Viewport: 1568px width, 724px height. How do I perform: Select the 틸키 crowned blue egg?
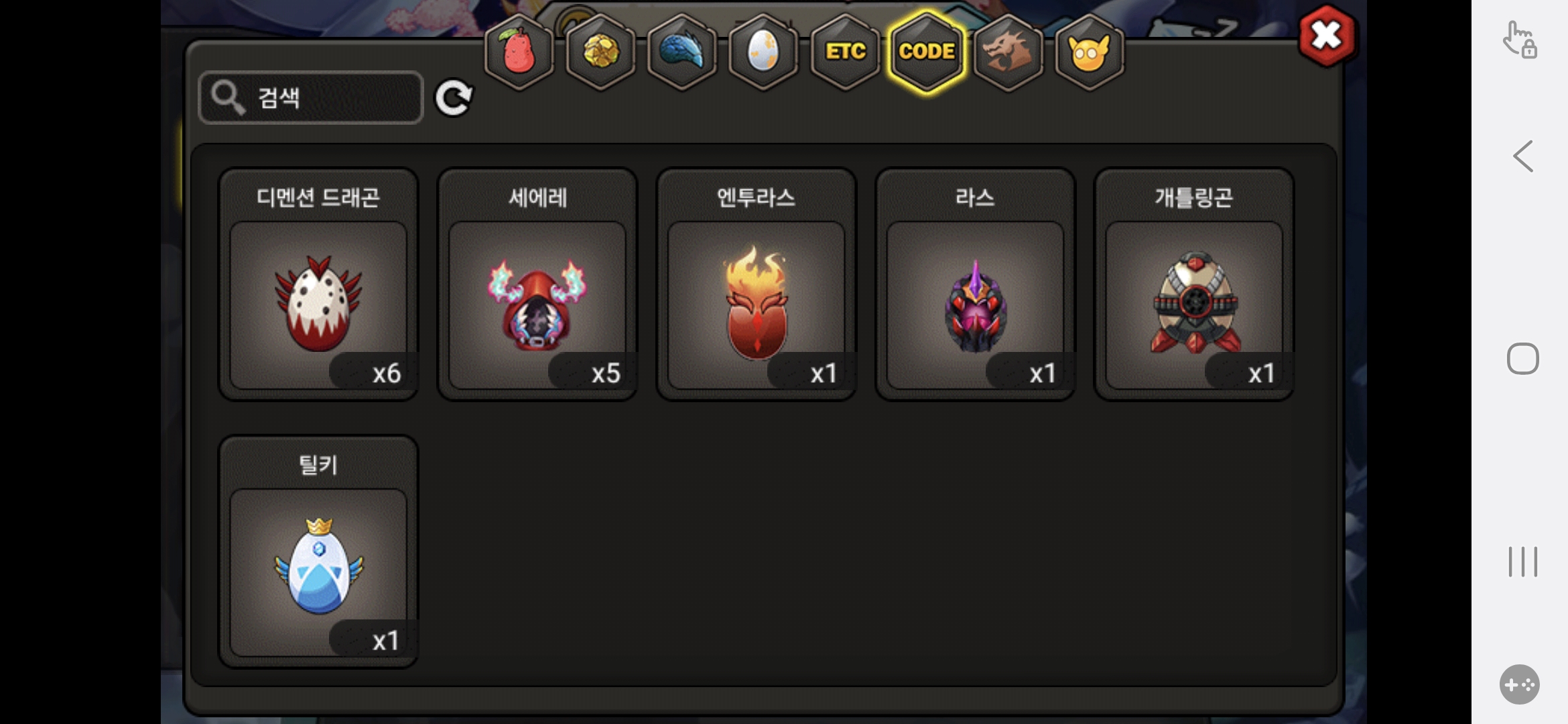(x=318, y=552)
